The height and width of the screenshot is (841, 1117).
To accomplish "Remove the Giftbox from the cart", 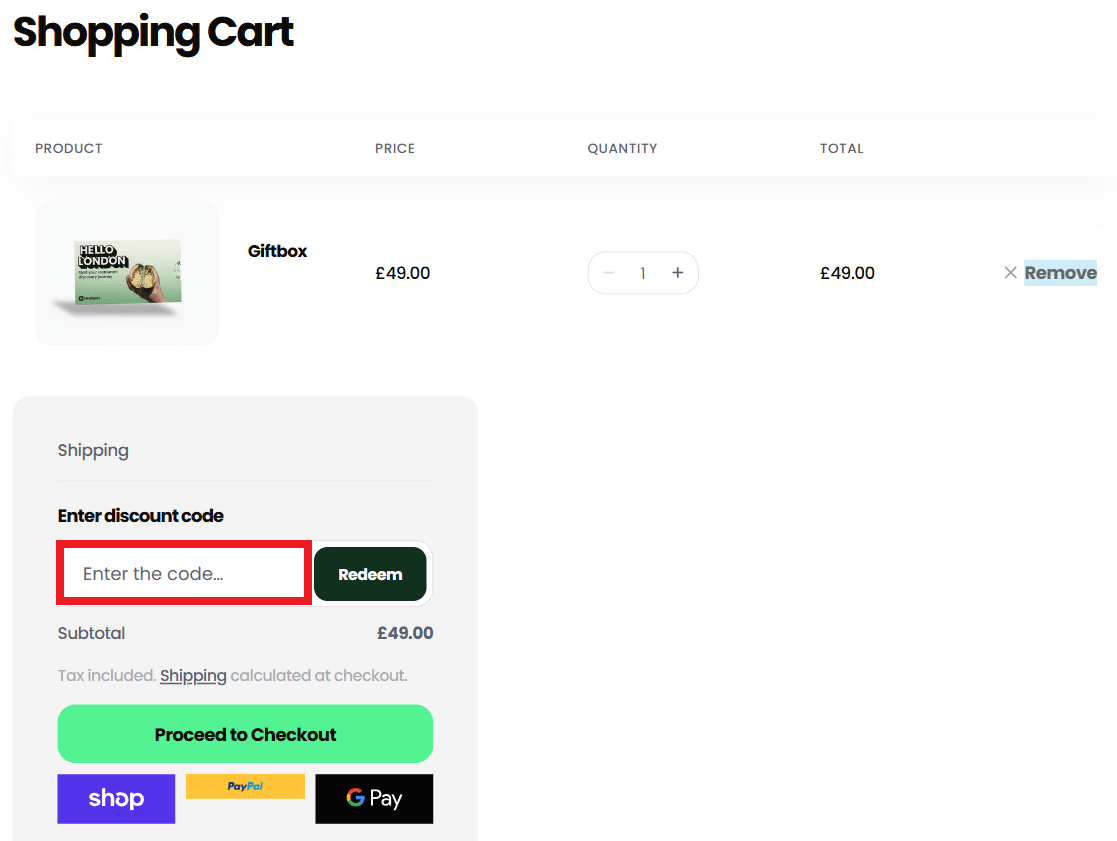I will point(1060,272).
